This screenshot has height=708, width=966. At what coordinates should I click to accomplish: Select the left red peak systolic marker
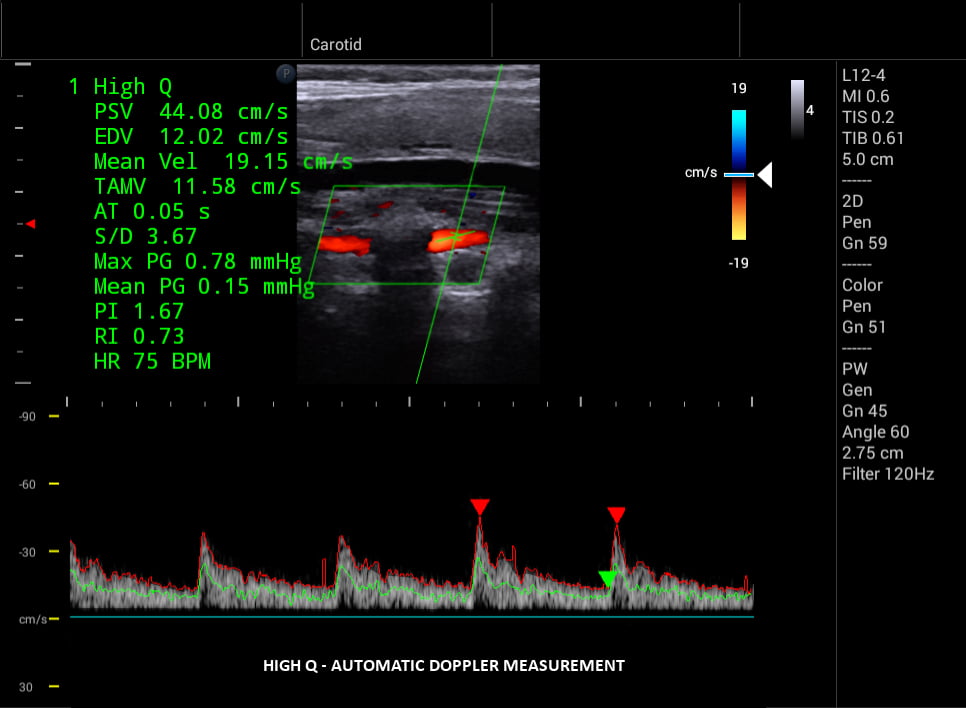tap(480, 508)
